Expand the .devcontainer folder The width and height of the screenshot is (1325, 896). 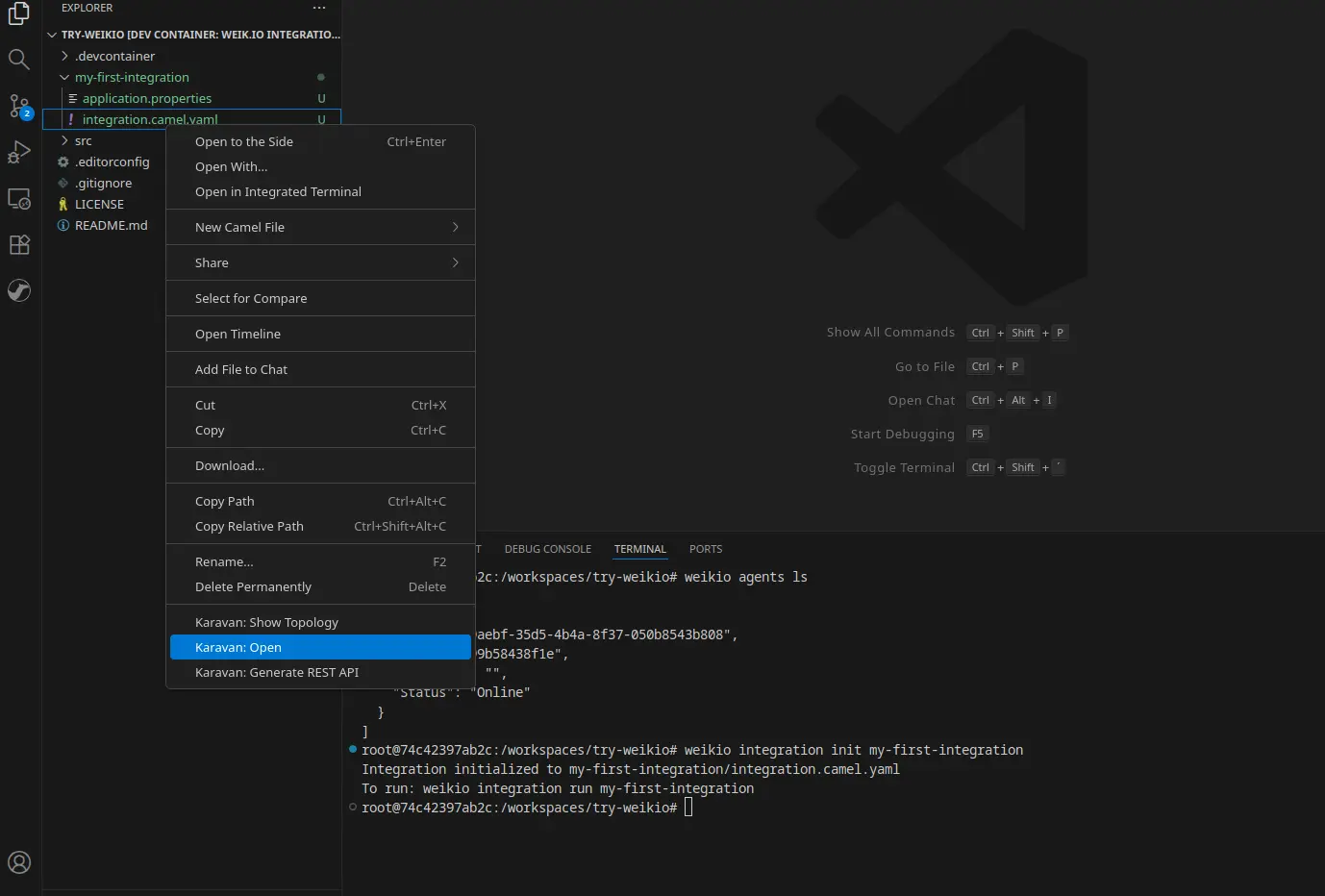pos(114,56)
